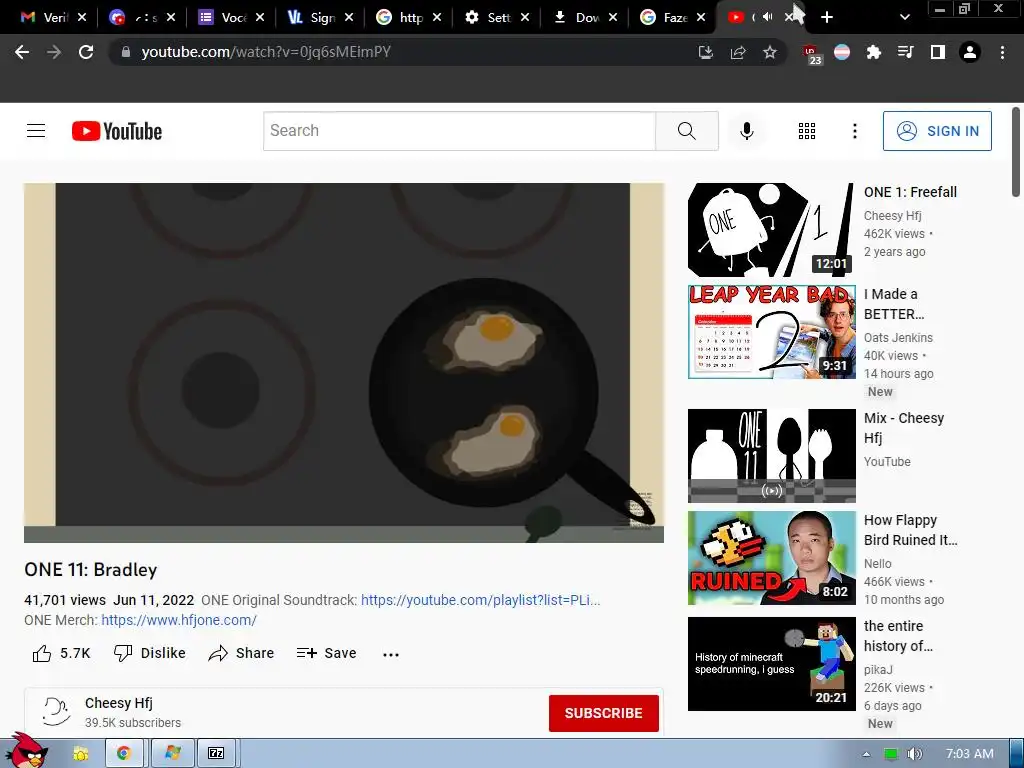Open Cheesy Hfj channel name
This screenshot has height=768, width=1024.
point(119,703)
